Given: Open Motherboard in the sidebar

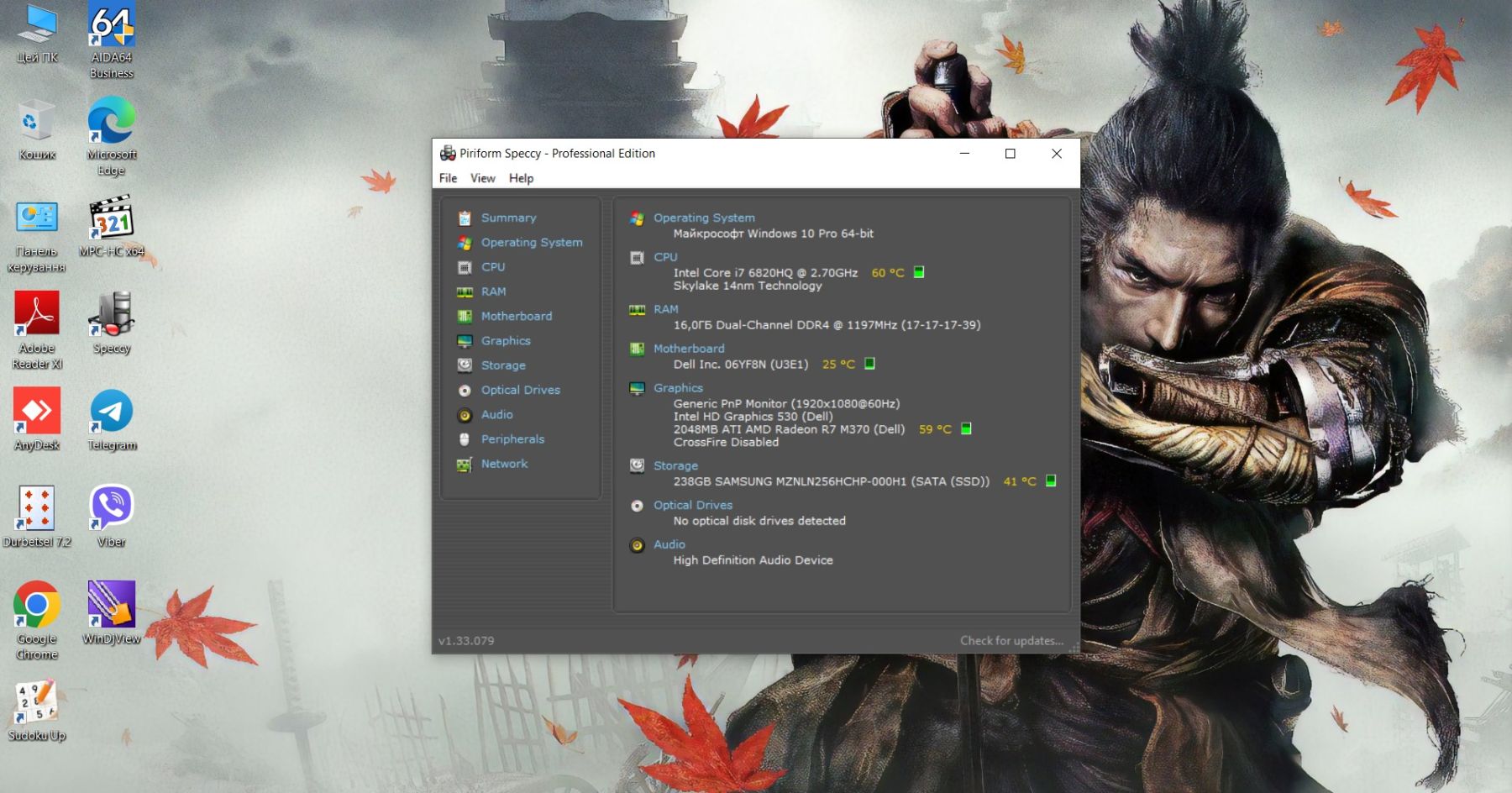Looking at the screenshot, I should tap(517, 316).
